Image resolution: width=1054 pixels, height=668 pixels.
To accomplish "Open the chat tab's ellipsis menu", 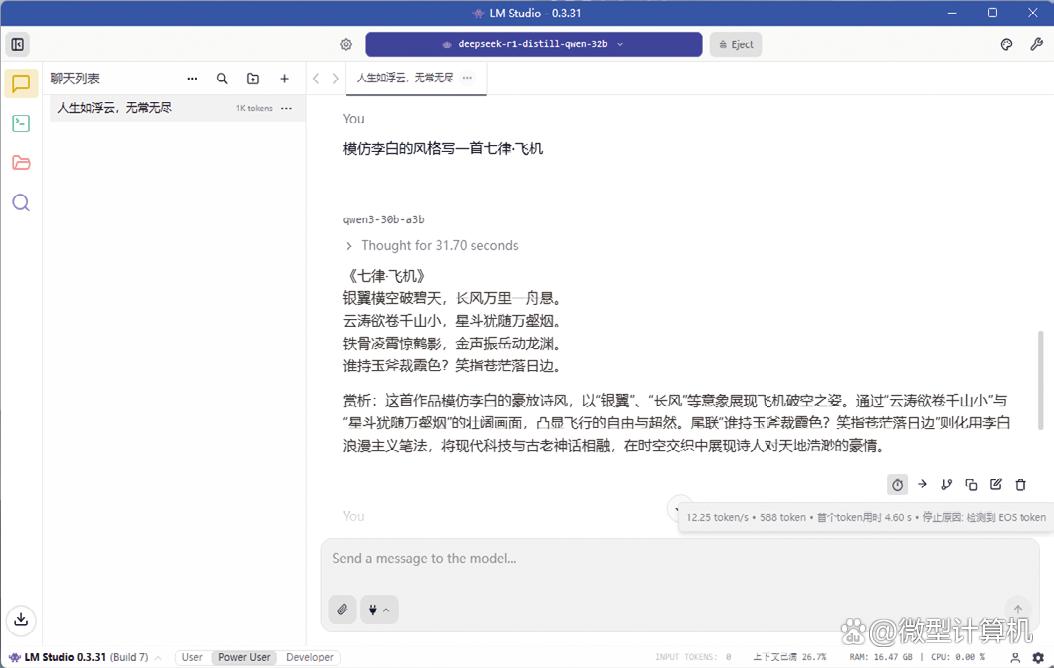I will pyautogui.click(x=467, y=78).
